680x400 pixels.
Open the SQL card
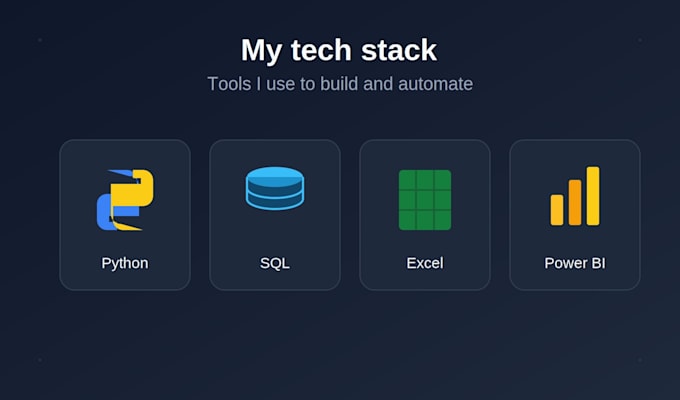tap(275, 215)
